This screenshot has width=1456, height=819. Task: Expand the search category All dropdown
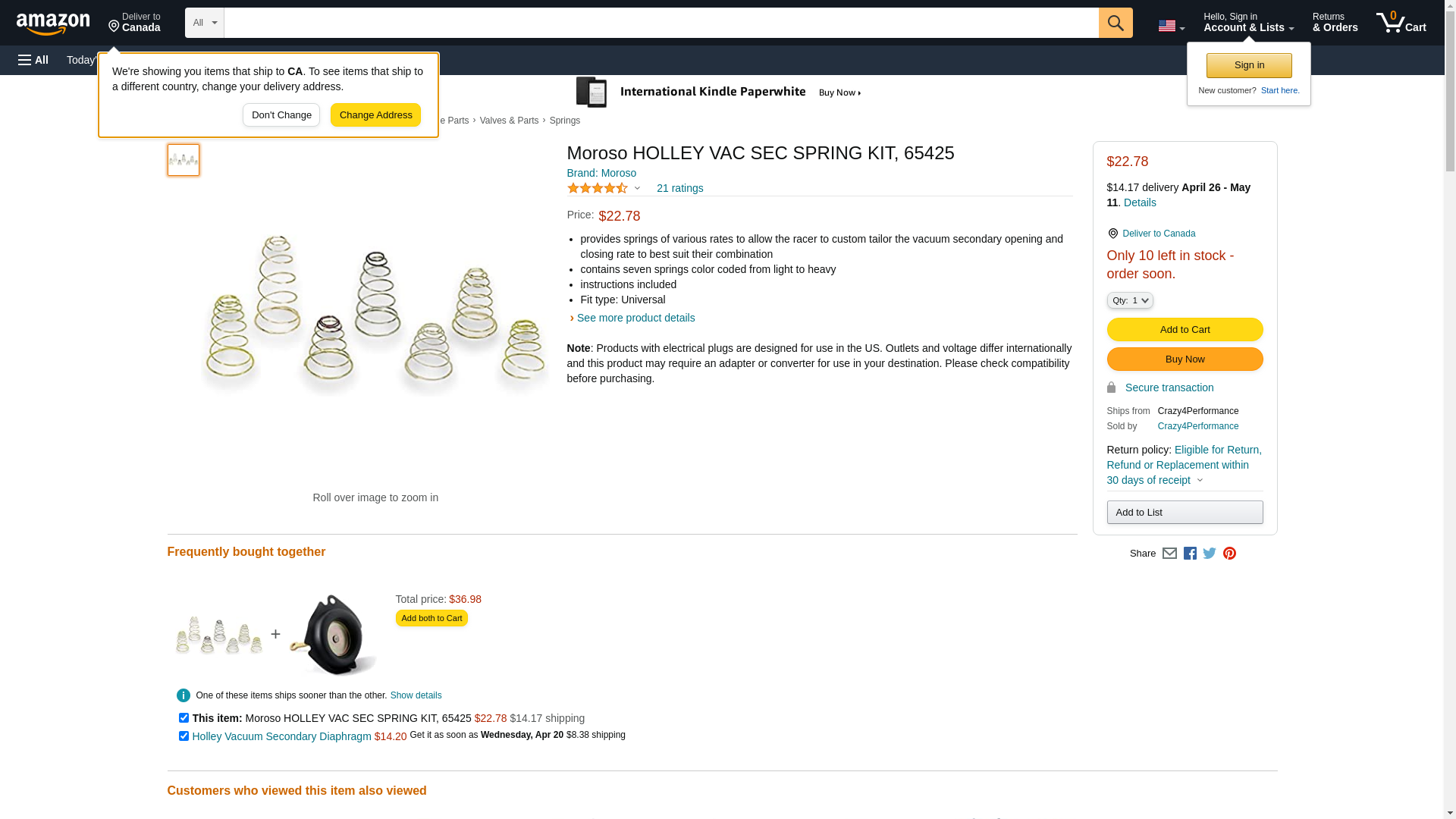click(205, 23)
